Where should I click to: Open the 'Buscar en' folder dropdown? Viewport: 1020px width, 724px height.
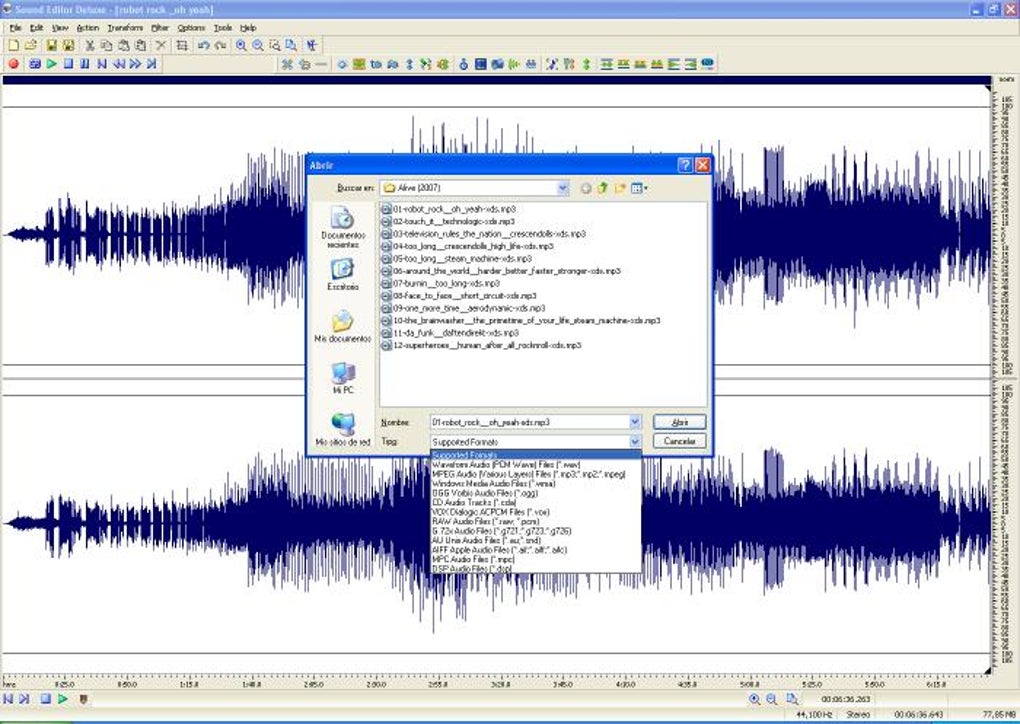coord(563,188)
